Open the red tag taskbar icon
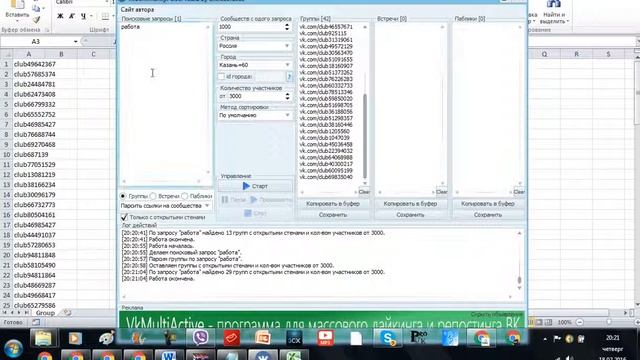The width and height of the screenshot is (640, 360). (231, 338)
